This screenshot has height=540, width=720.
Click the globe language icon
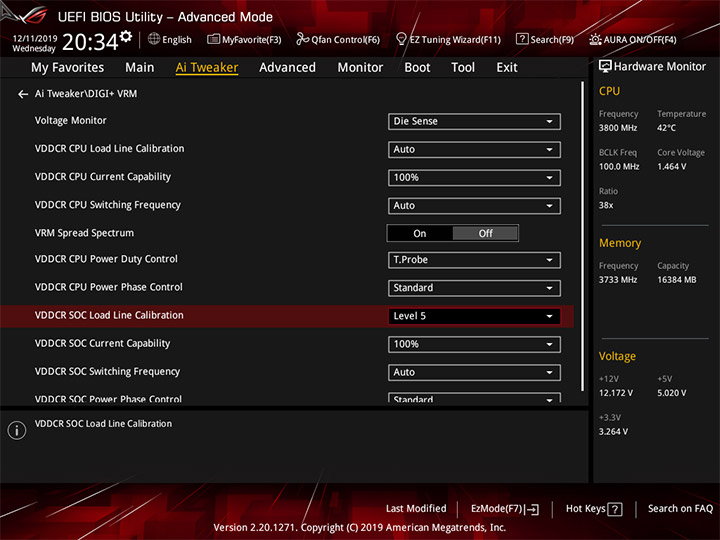point(154,39)
